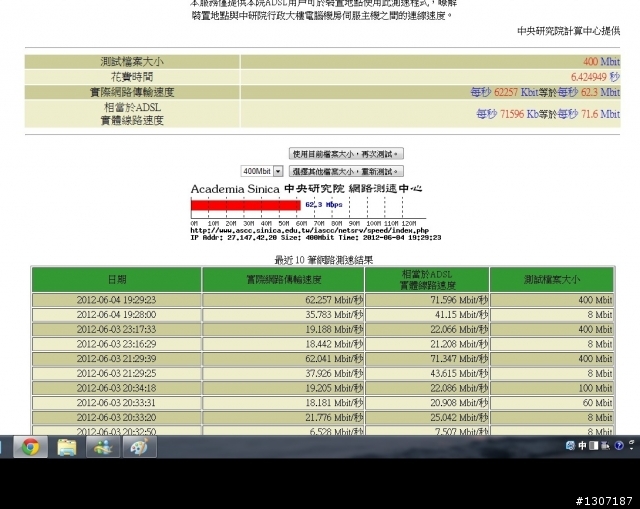The height and width of the screenshot is (509, 640).
Task: Click the 20.908 Mbit/秒 ADSL cell
Action: coord(427,403)
